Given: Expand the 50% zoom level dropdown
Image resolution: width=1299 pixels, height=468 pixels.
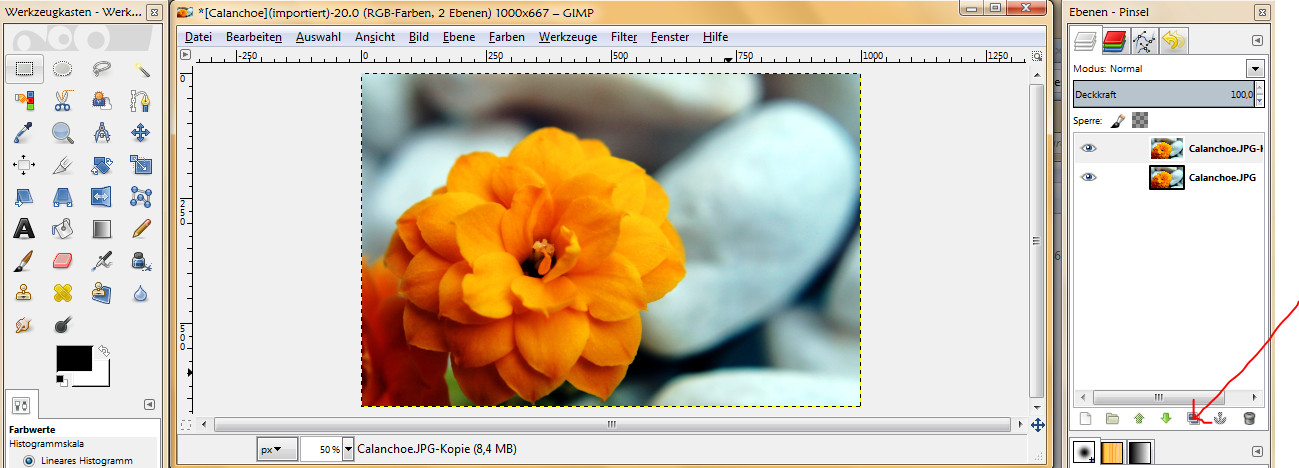Looking at the screenshot, I should 348,450.
